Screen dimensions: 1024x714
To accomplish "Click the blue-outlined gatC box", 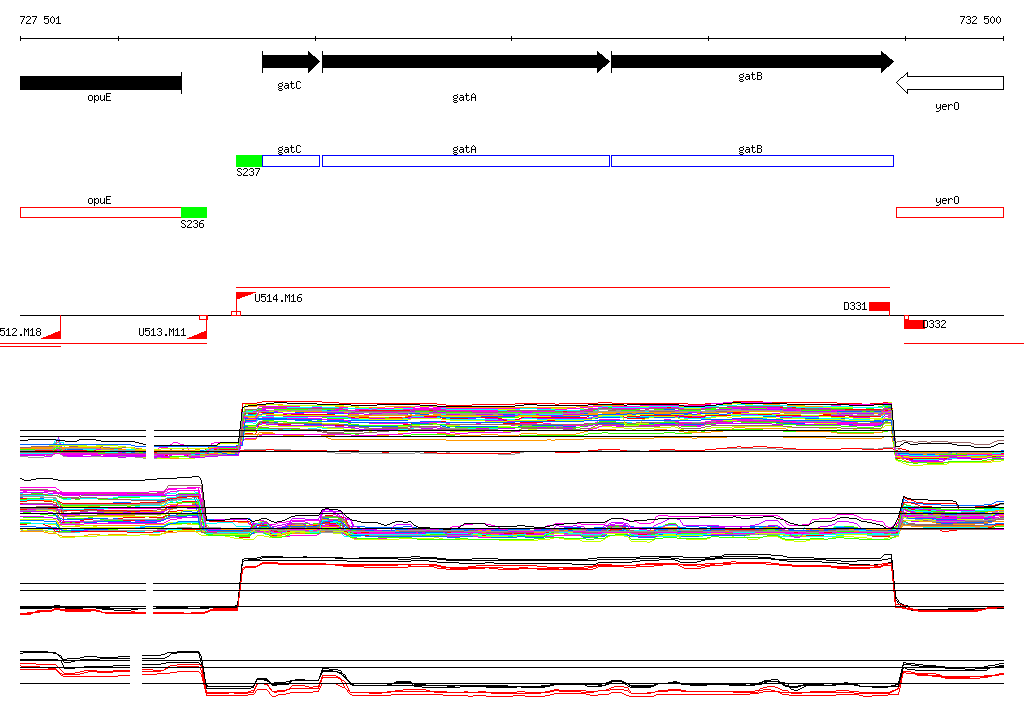I will point(291,161).
